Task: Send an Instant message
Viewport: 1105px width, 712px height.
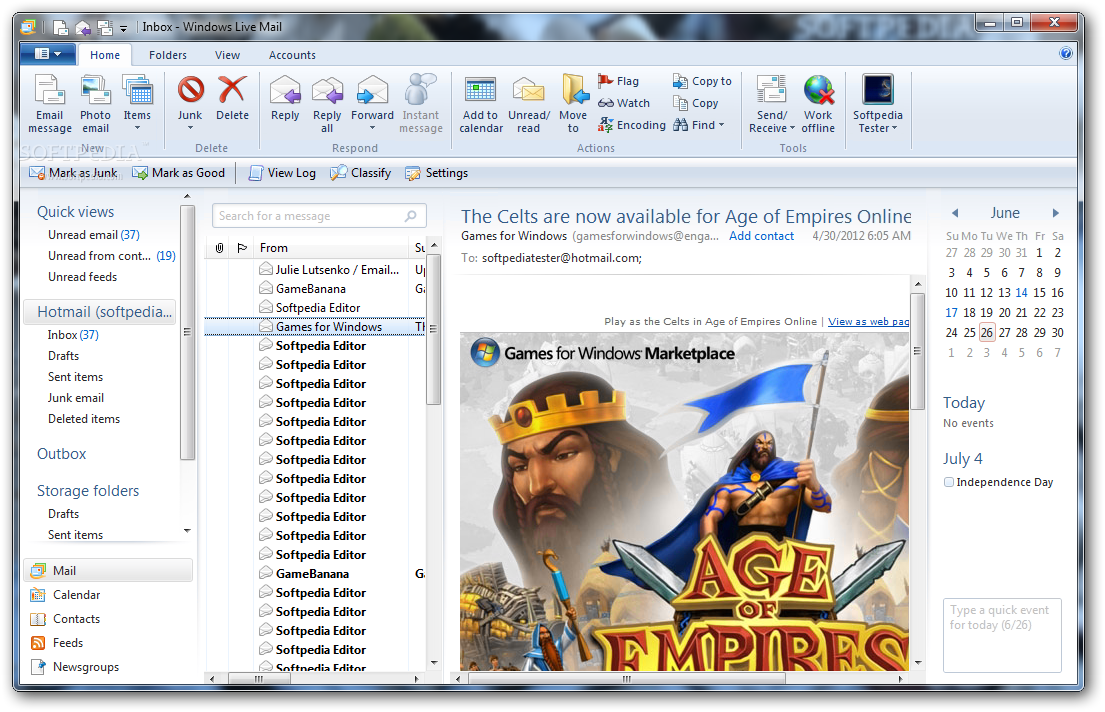Action: [421, 103]
